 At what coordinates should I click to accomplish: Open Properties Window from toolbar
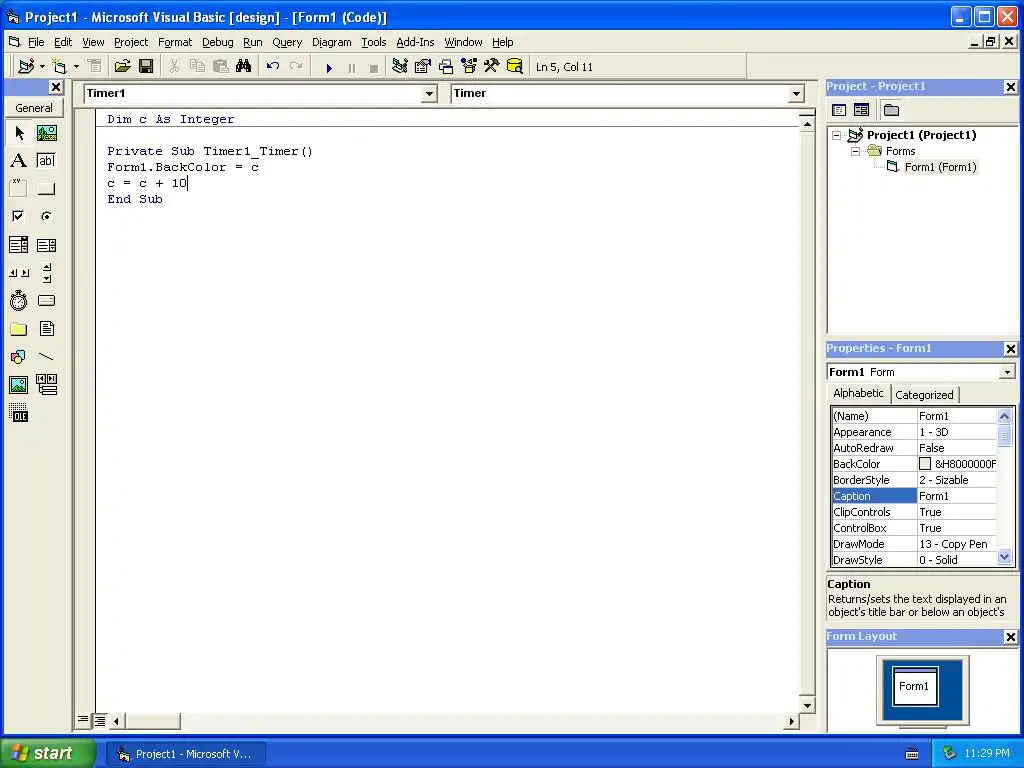point(423,67)
